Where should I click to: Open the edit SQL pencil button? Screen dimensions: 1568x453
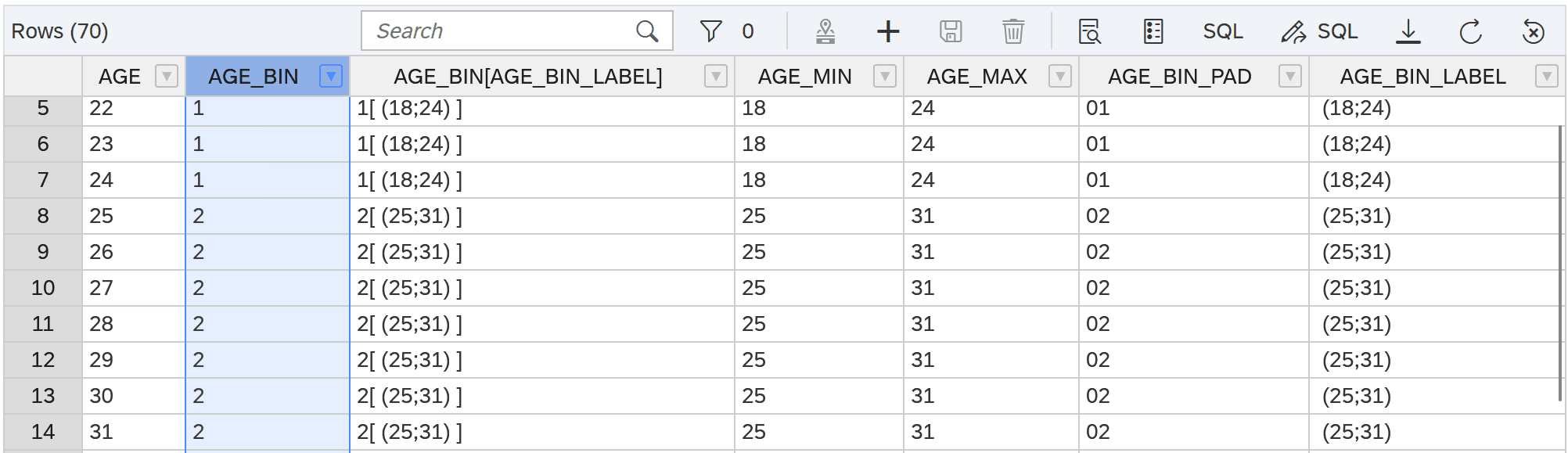pyautogui.click(x=1319, y=31)
